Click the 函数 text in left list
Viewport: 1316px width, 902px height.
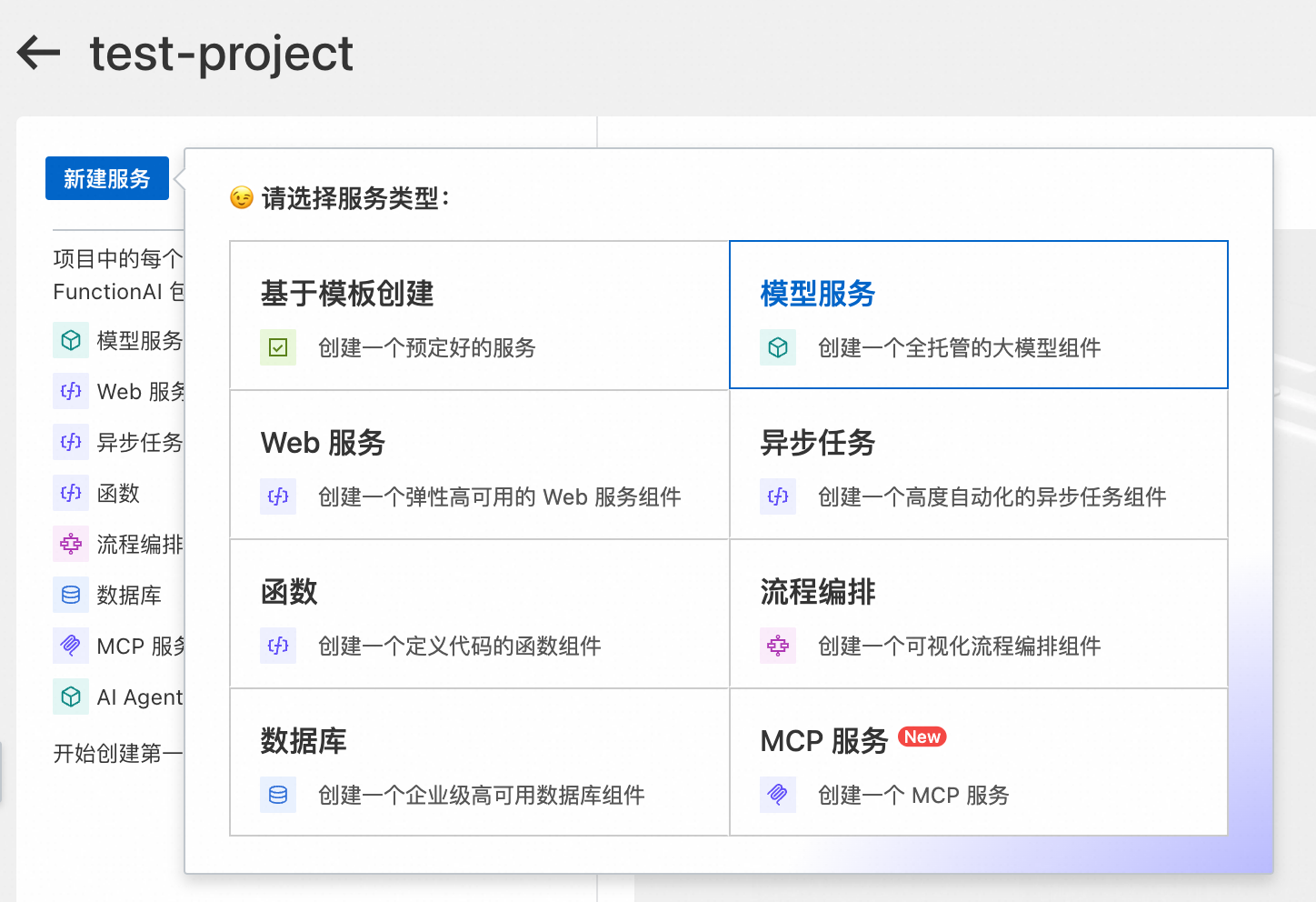pos(118,494)
